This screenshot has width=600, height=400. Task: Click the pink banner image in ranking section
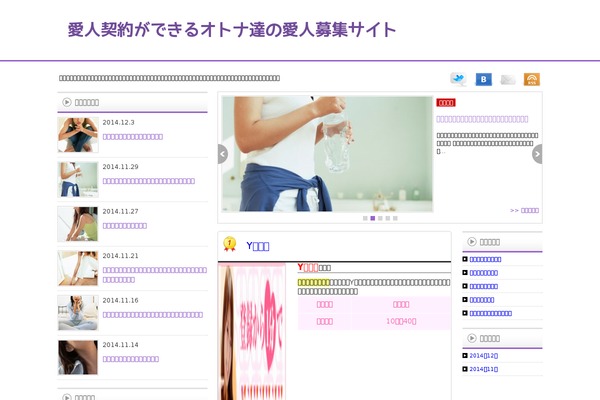point(252,331)
